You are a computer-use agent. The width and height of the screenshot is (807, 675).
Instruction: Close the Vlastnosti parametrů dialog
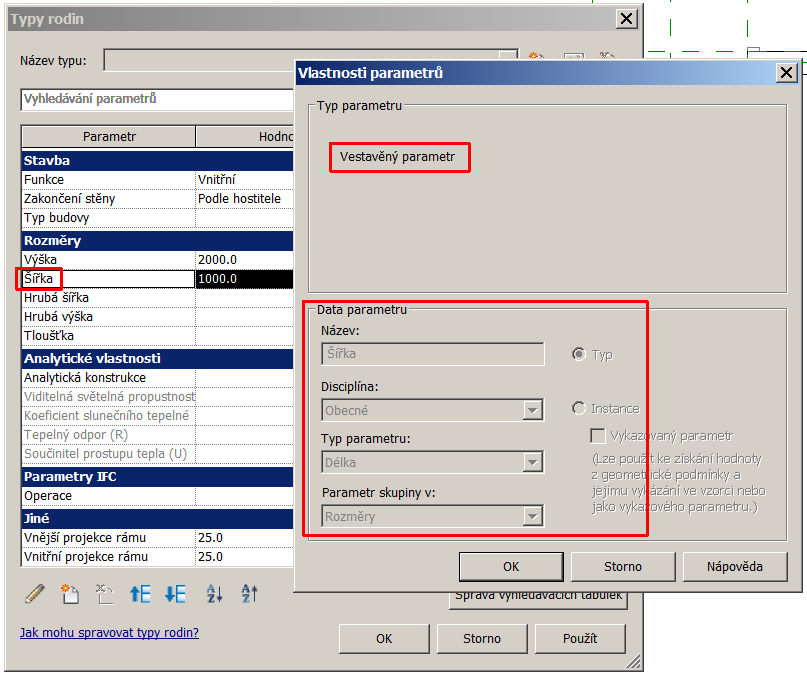(786, 73)
